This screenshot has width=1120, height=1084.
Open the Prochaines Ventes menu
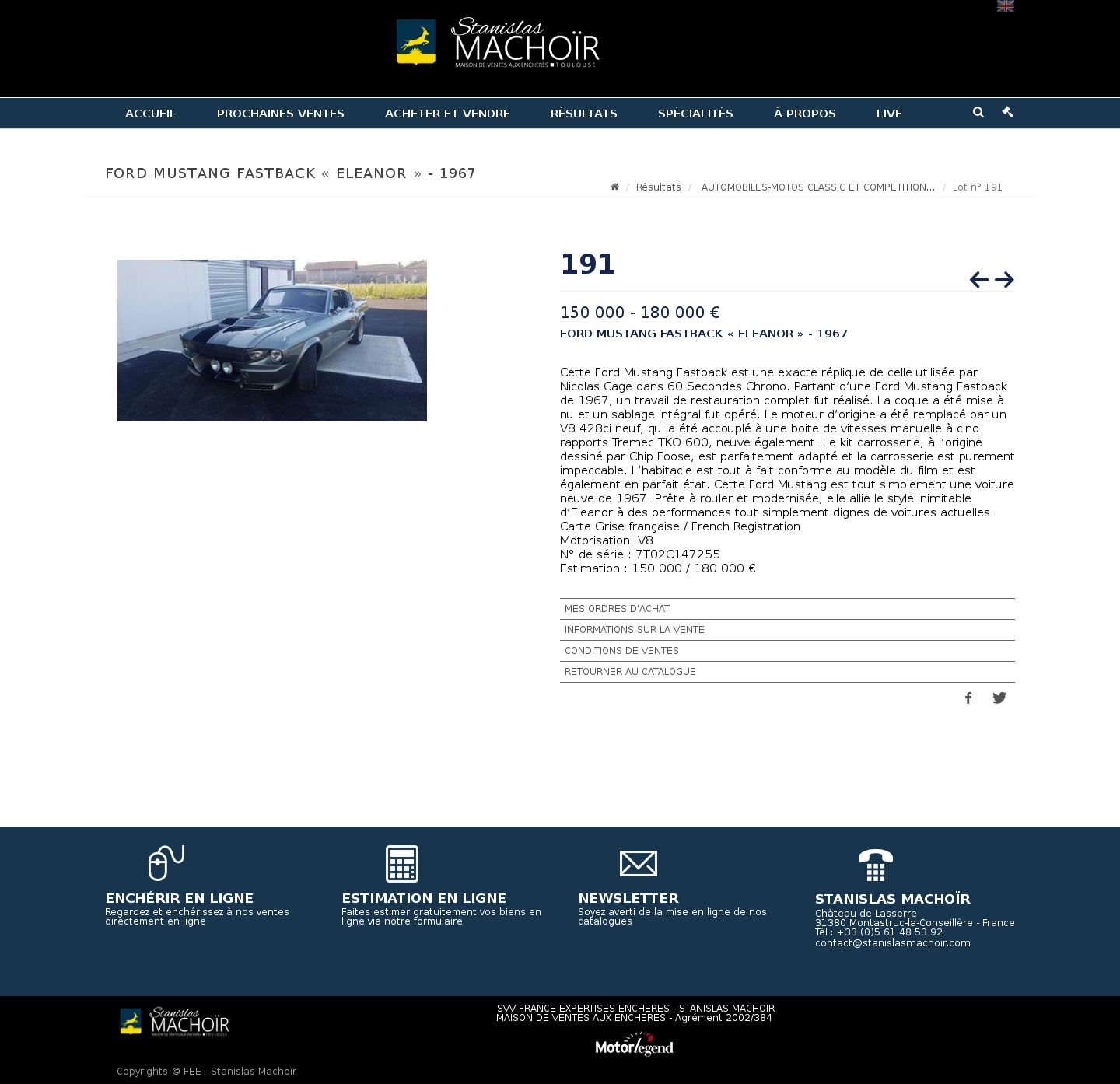coord(281,114)
